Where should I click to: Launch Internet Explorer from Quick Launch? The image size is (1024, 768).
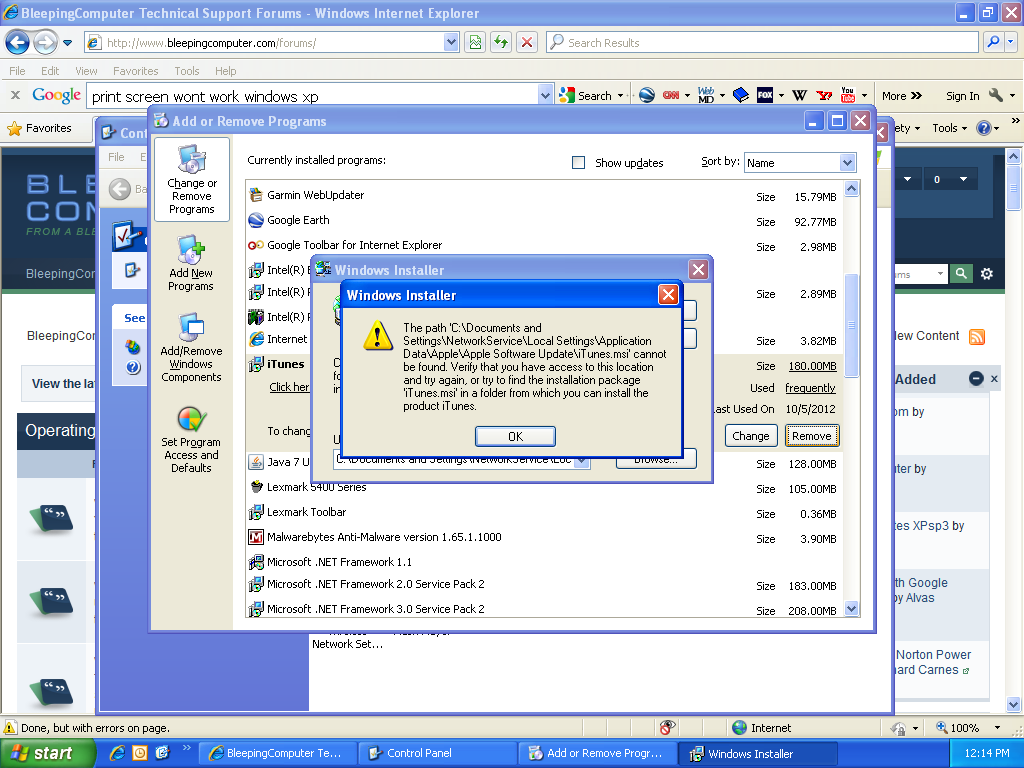click(118, 753)
